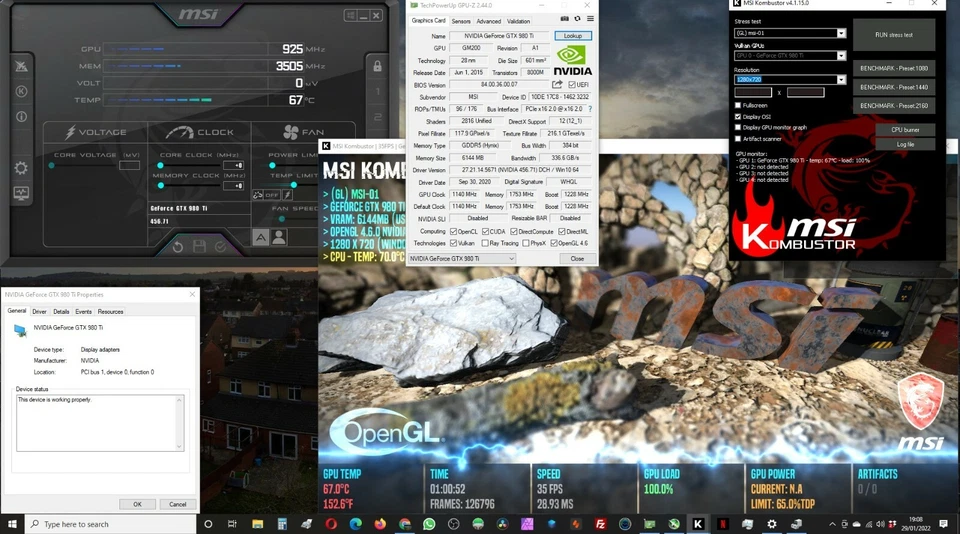
Task: Click core clock MHz offset field
Action: [234, 165]
